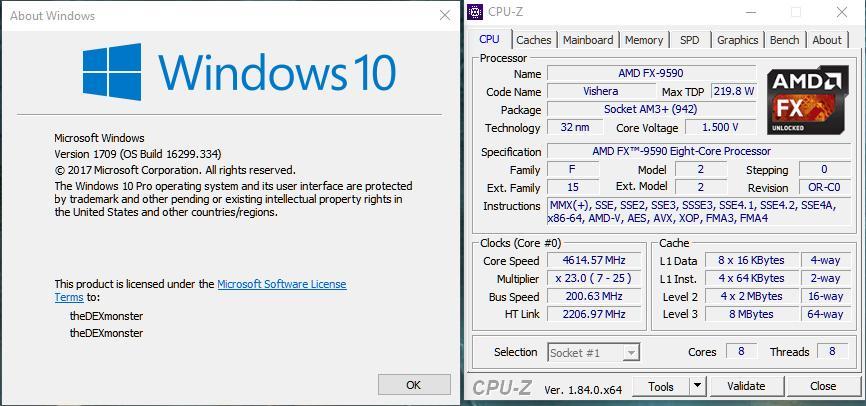Open the Mainboard tab
The height and width of the screenshot is (406, 866).
[588, 40]
